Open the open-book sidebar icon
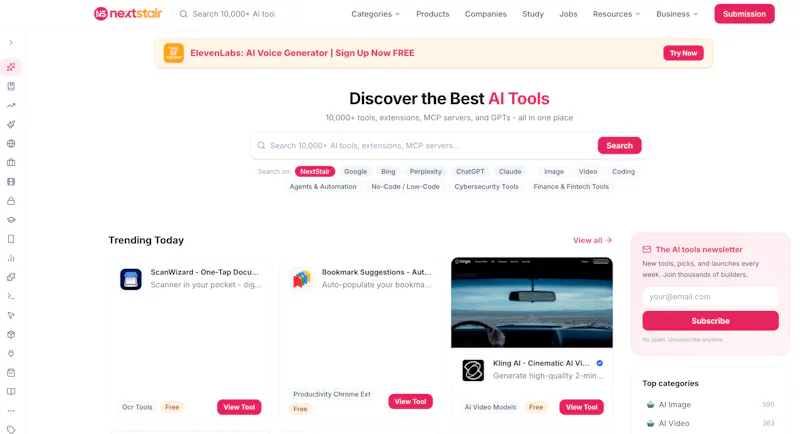This screenshot has width=800, height=434. pyautogui.click(x=11, y=392)
